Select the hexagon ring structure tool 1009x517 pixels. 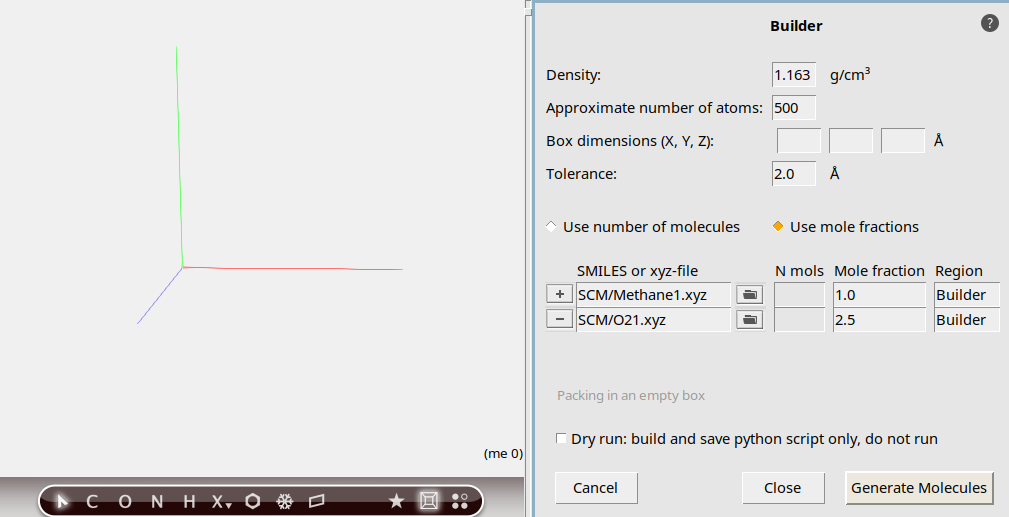tap(253, 502)
